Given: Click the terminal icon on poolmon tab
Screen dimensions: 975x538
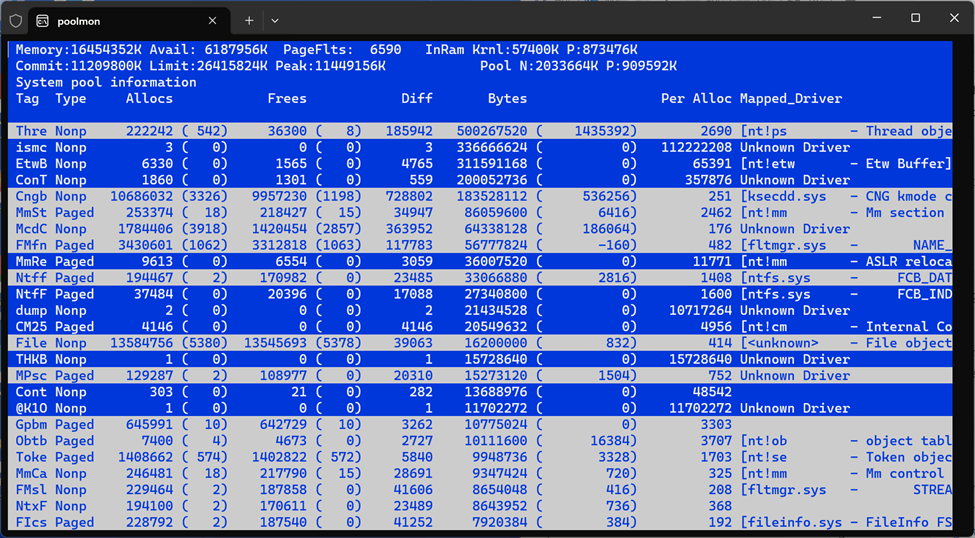Looking at the screenshot, I should 42,21.
